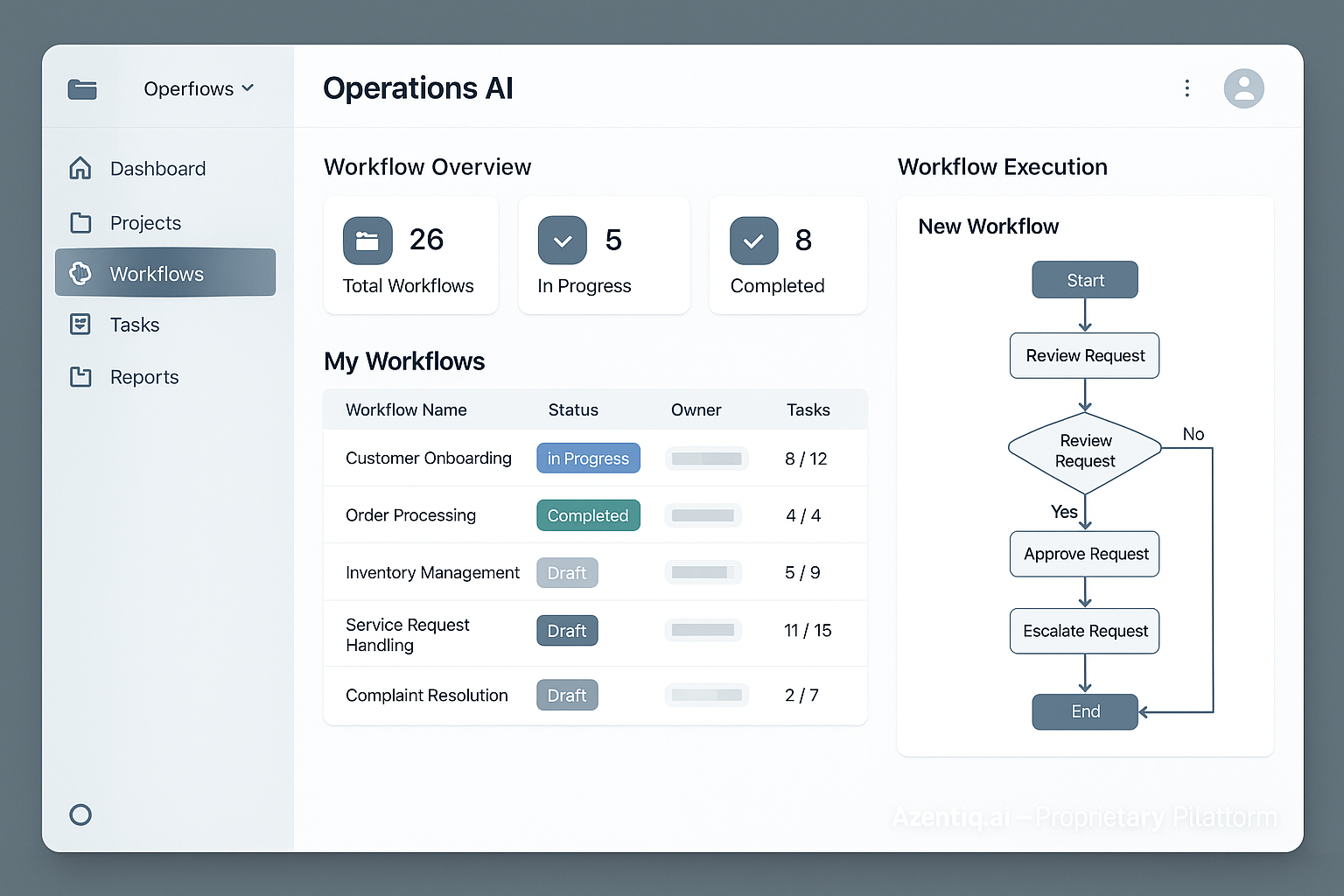Open Reports from the navigation
Viewport: 1344px width, 896px height.
pyautogui.click(x=145, y=376)
